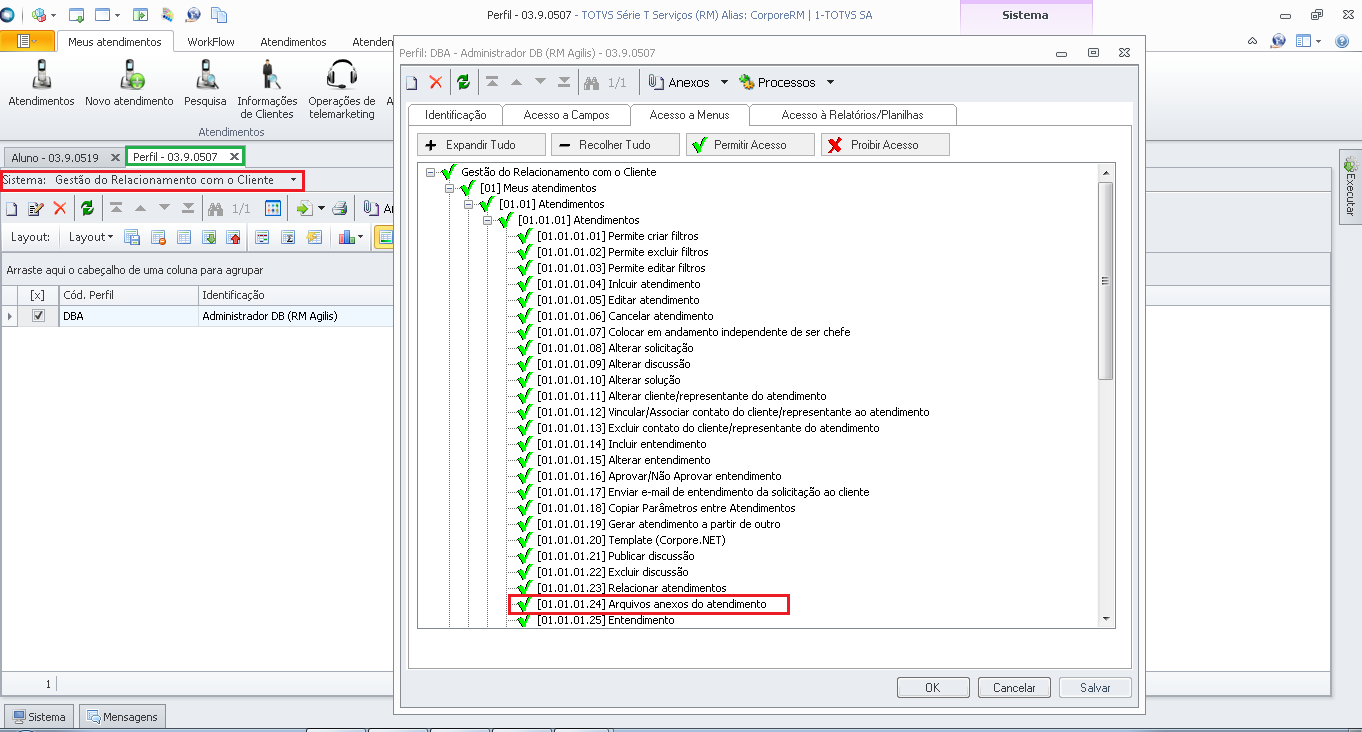
Task: Open Processos dropdown arrow in dialog
Action: (x=829, y=82)
